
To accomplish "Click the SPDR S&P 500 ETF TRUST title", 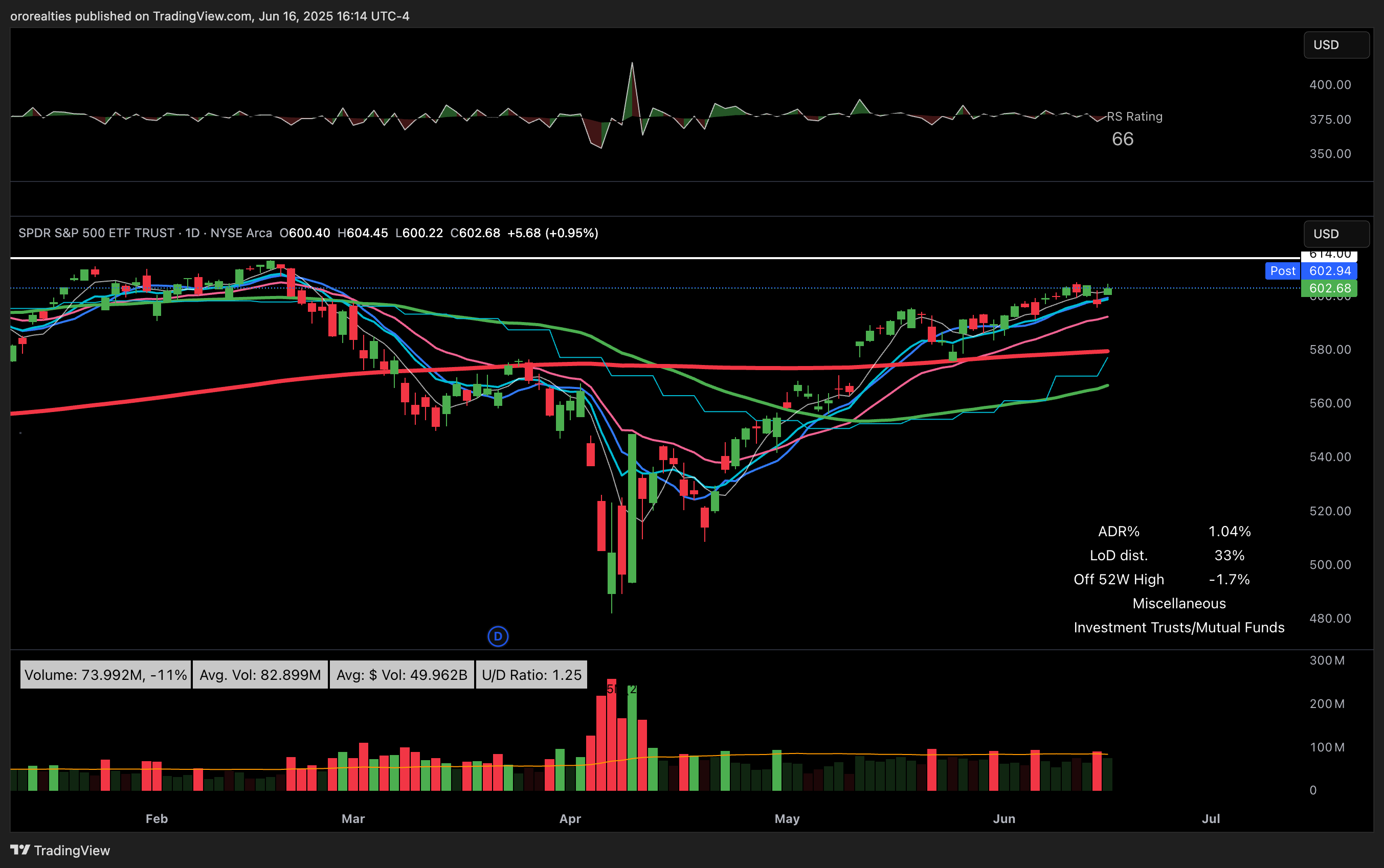I will pos(97,233).
